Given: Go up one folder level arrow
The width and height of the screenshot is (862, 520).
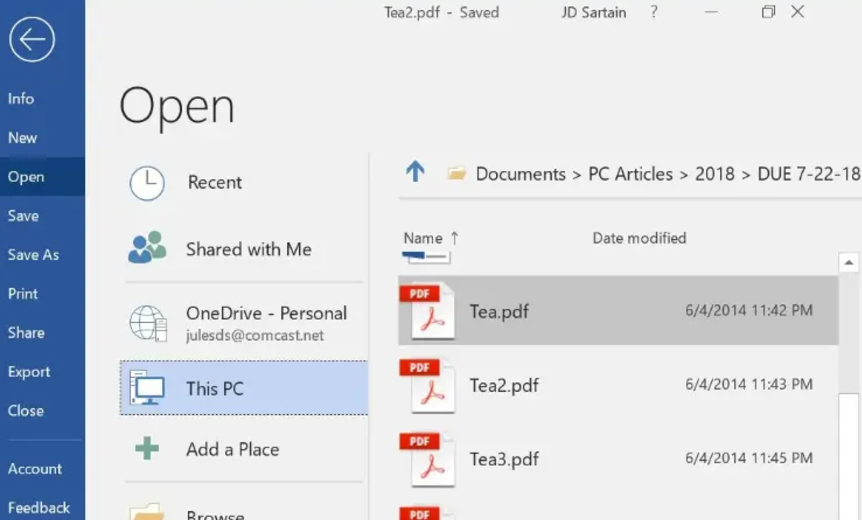Looking at the screenshot, I should tap(415, 172).
